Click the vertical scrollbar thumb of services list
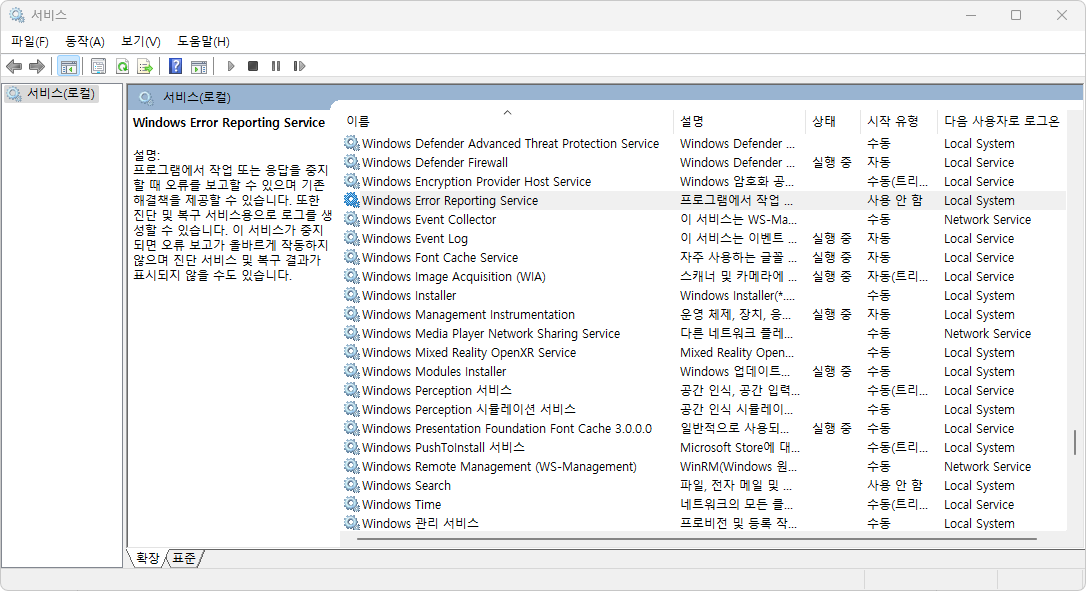Screen dimensions: 1086x591 (x=1075, y=442)
